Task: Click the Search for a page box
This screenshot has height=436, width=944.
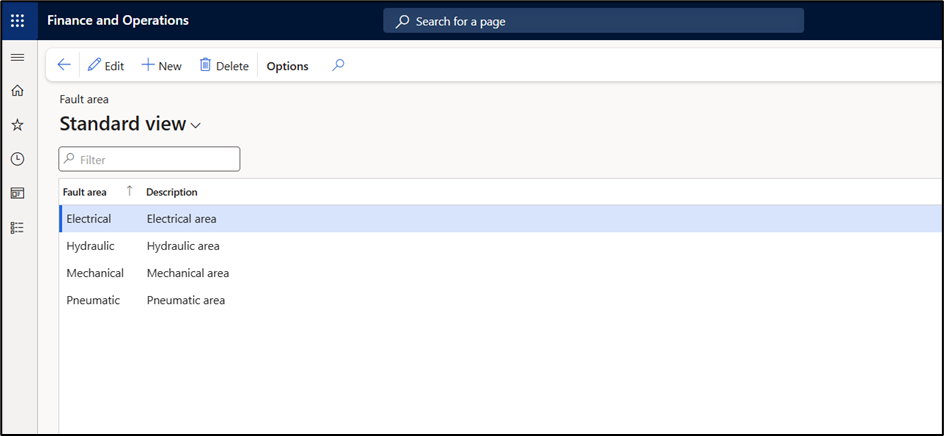Action: coord(593,21)
